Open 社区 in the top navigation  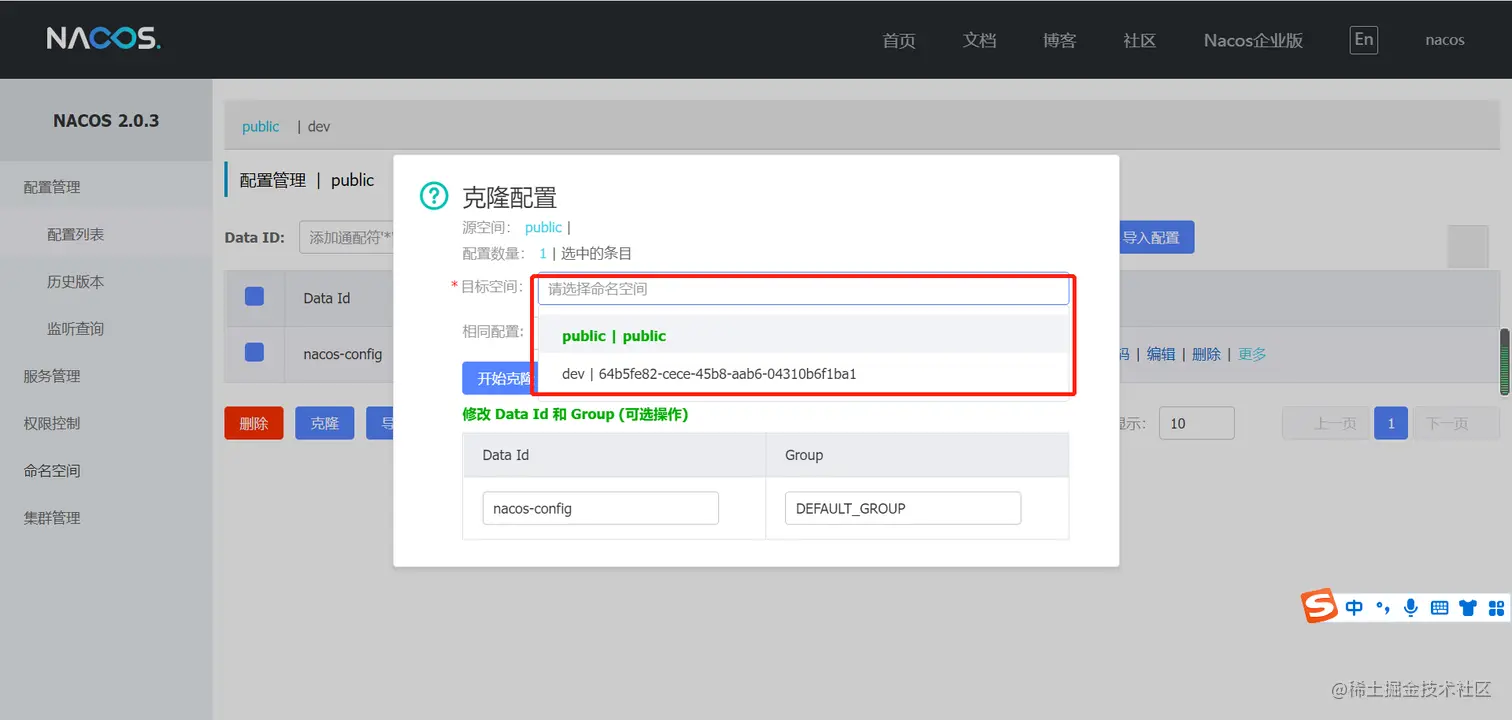point(1139,40)
